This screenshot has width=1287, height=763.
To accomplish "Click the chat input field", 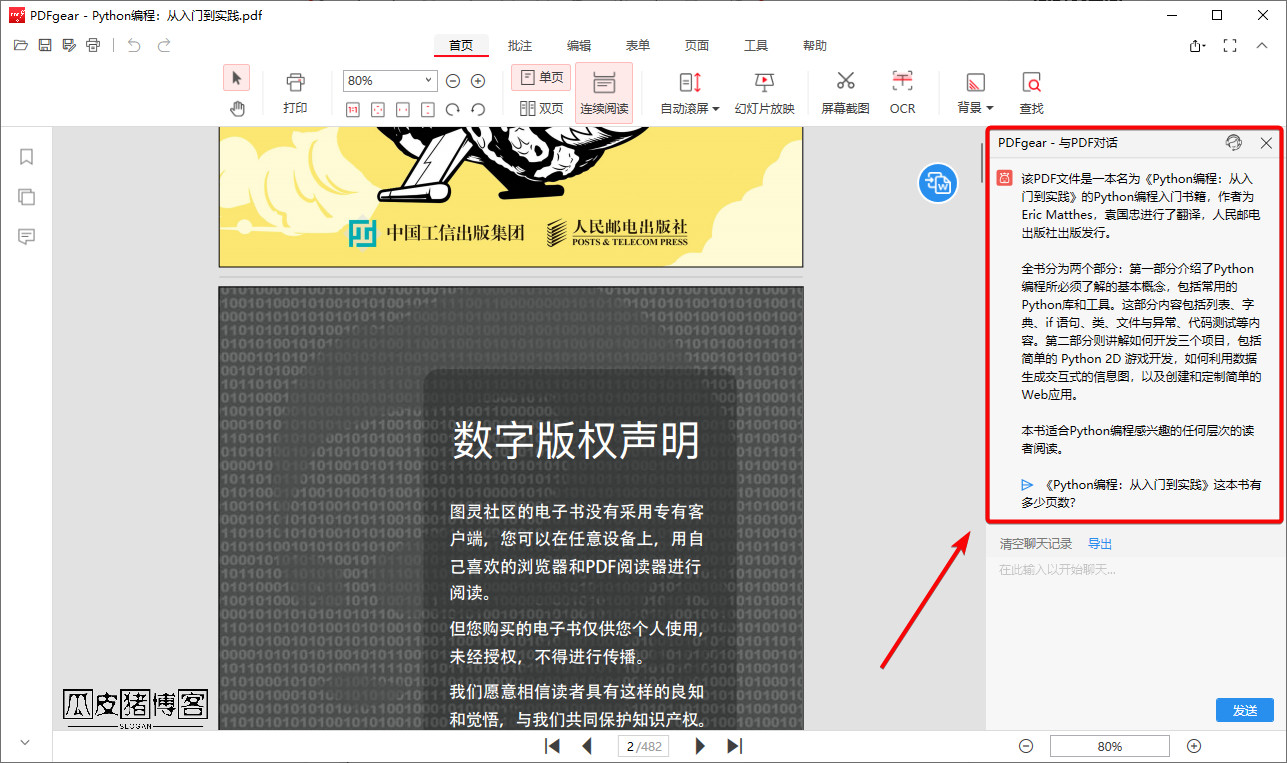I will 1134,625.
